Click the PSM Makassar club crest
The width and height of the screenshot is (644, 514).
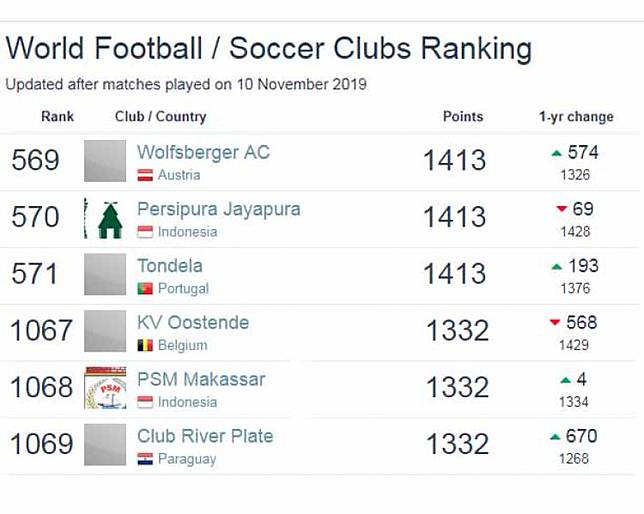105,388
